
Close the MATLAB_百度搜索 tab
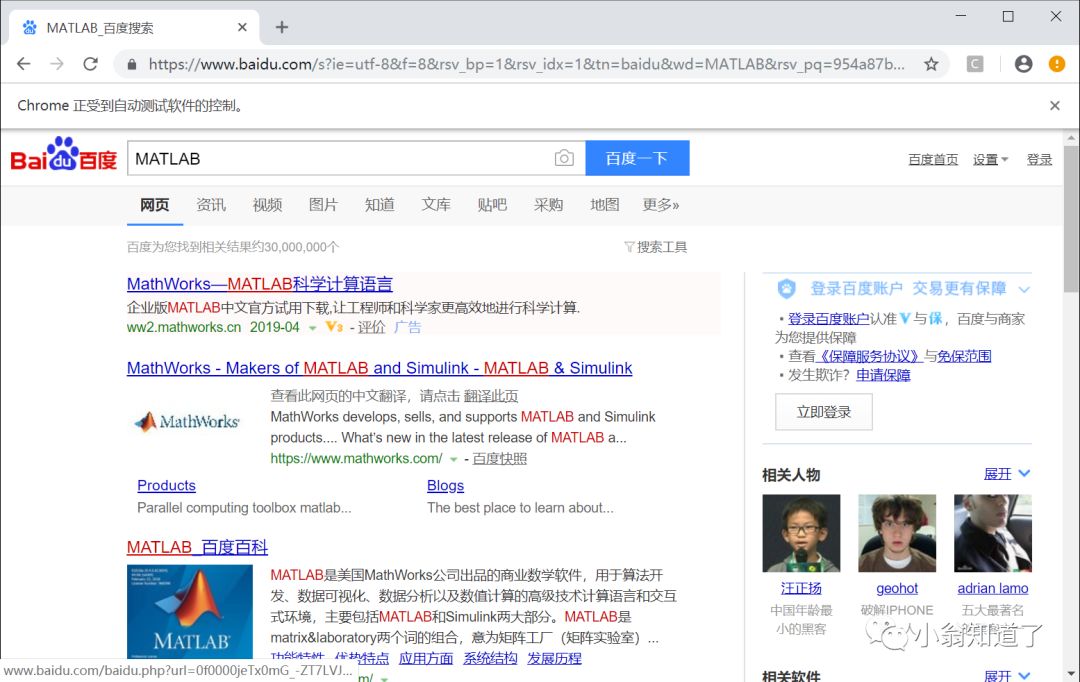pyautogui.click(x=242, y=28)
